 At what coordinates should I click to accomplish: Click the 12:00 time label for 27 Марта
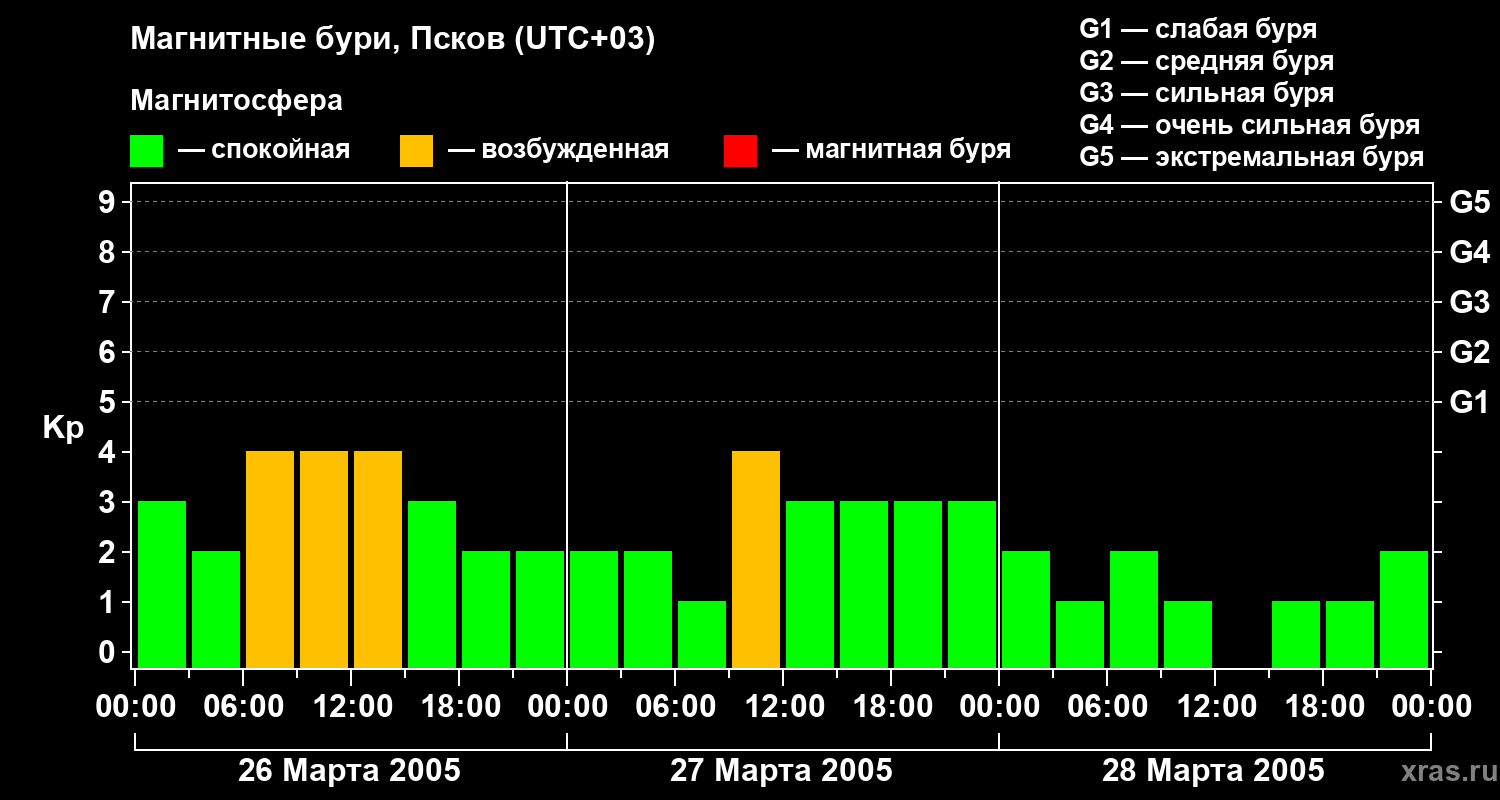[x=783, y=707]
